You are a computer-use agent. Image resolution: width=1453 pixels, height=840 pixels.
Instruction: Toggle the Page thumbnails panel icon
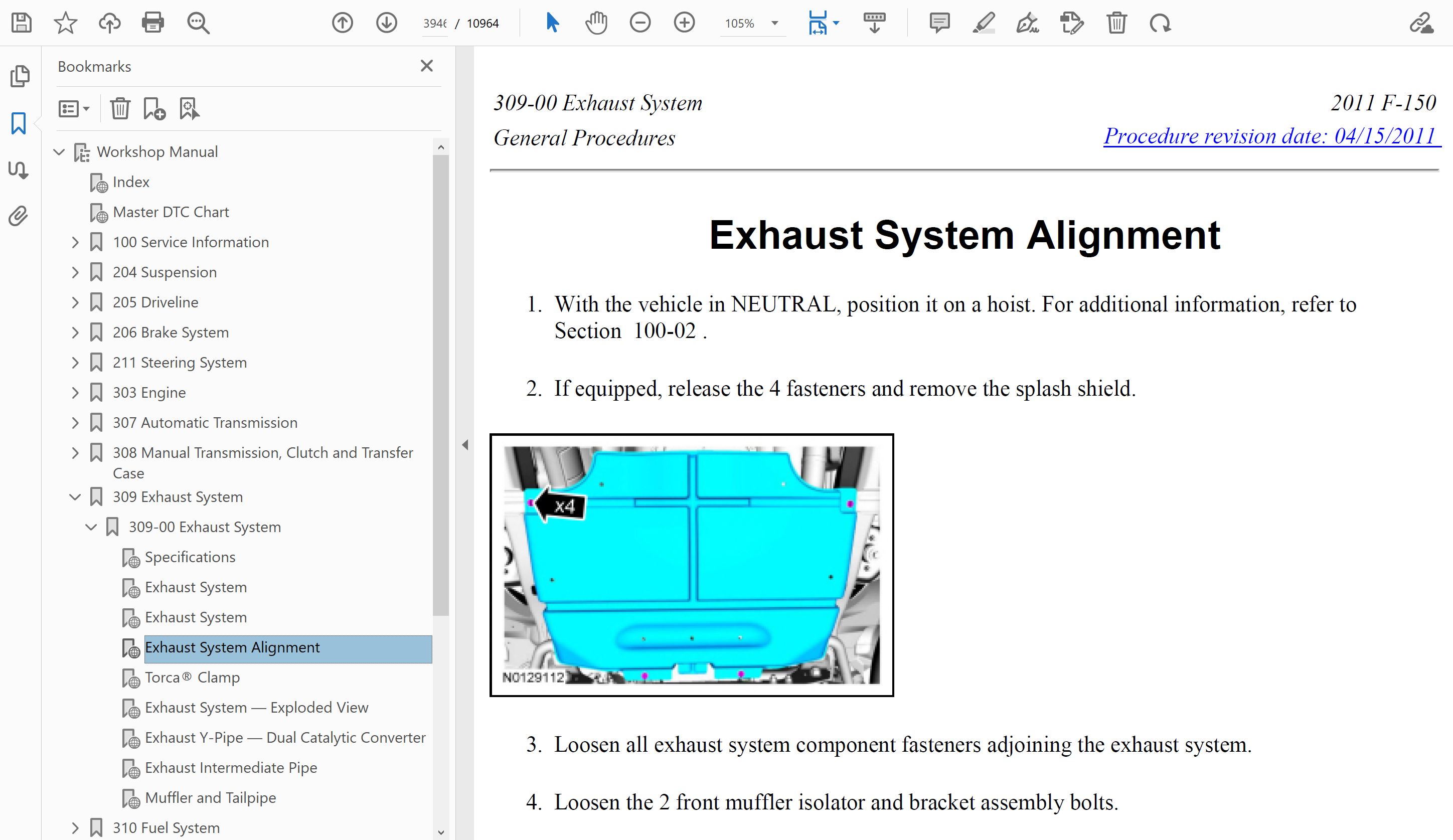coord(20,76)
